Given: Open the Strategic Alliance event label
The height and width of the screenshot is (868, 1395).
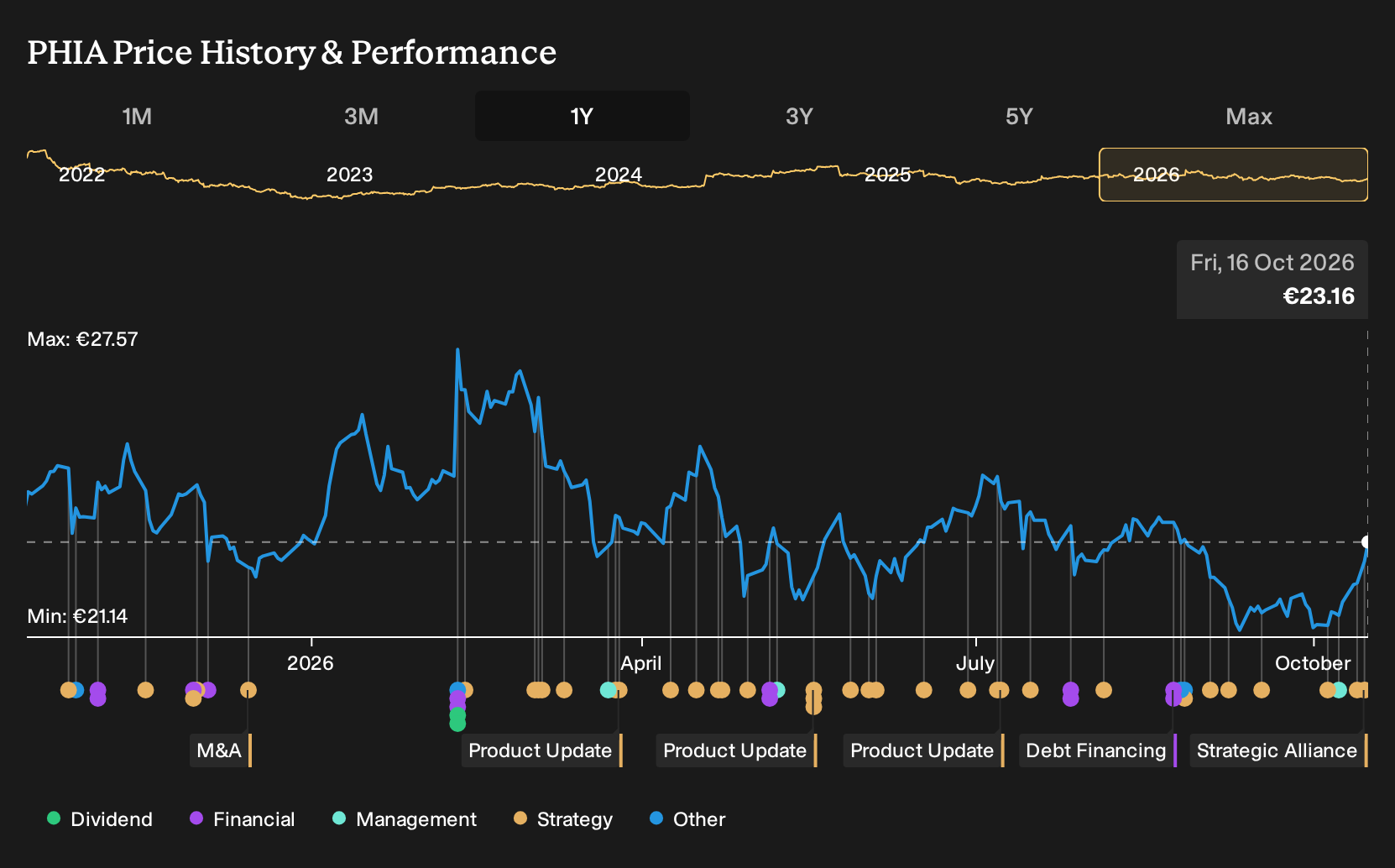Looking at the screenshot, I should coord(1279,750).
